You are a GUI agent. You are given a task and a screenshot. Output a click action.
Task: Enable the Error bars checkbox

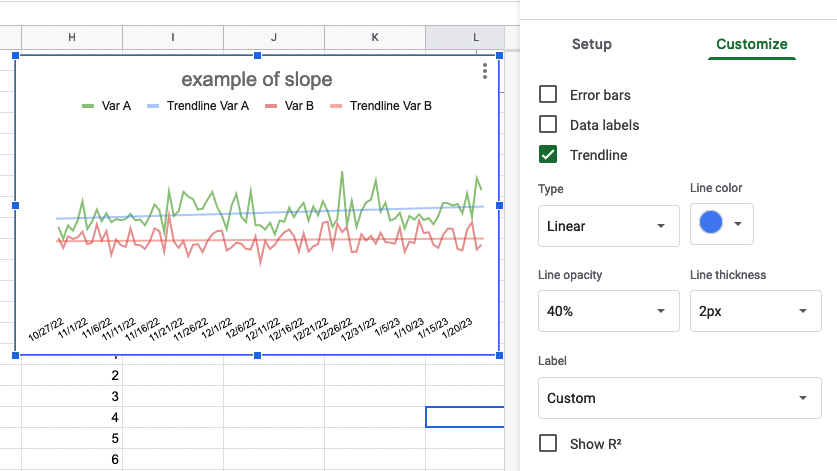pos(548,95)
